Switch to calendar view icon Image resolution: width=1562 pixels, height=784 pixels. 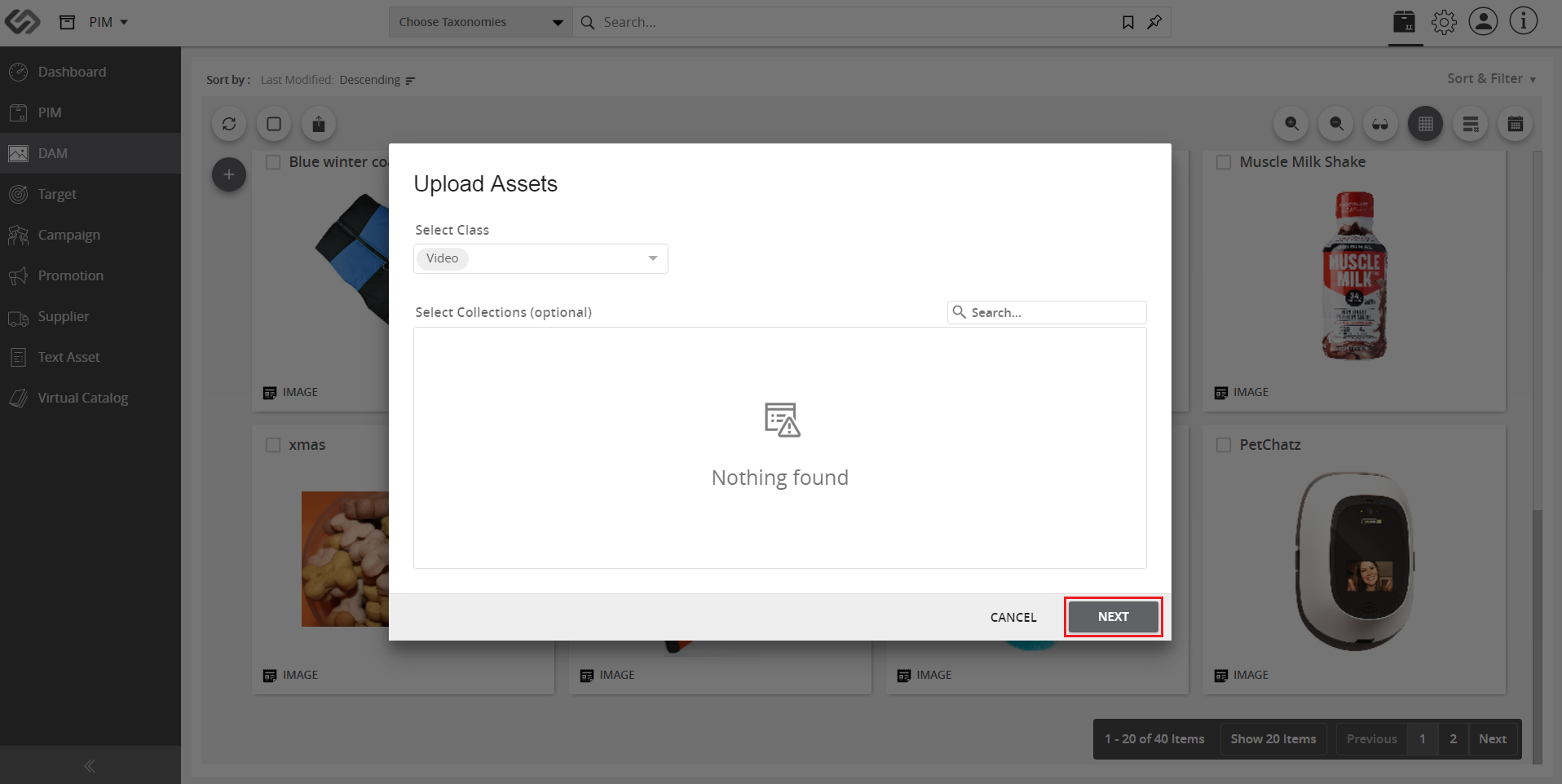tap(1516, 124)
